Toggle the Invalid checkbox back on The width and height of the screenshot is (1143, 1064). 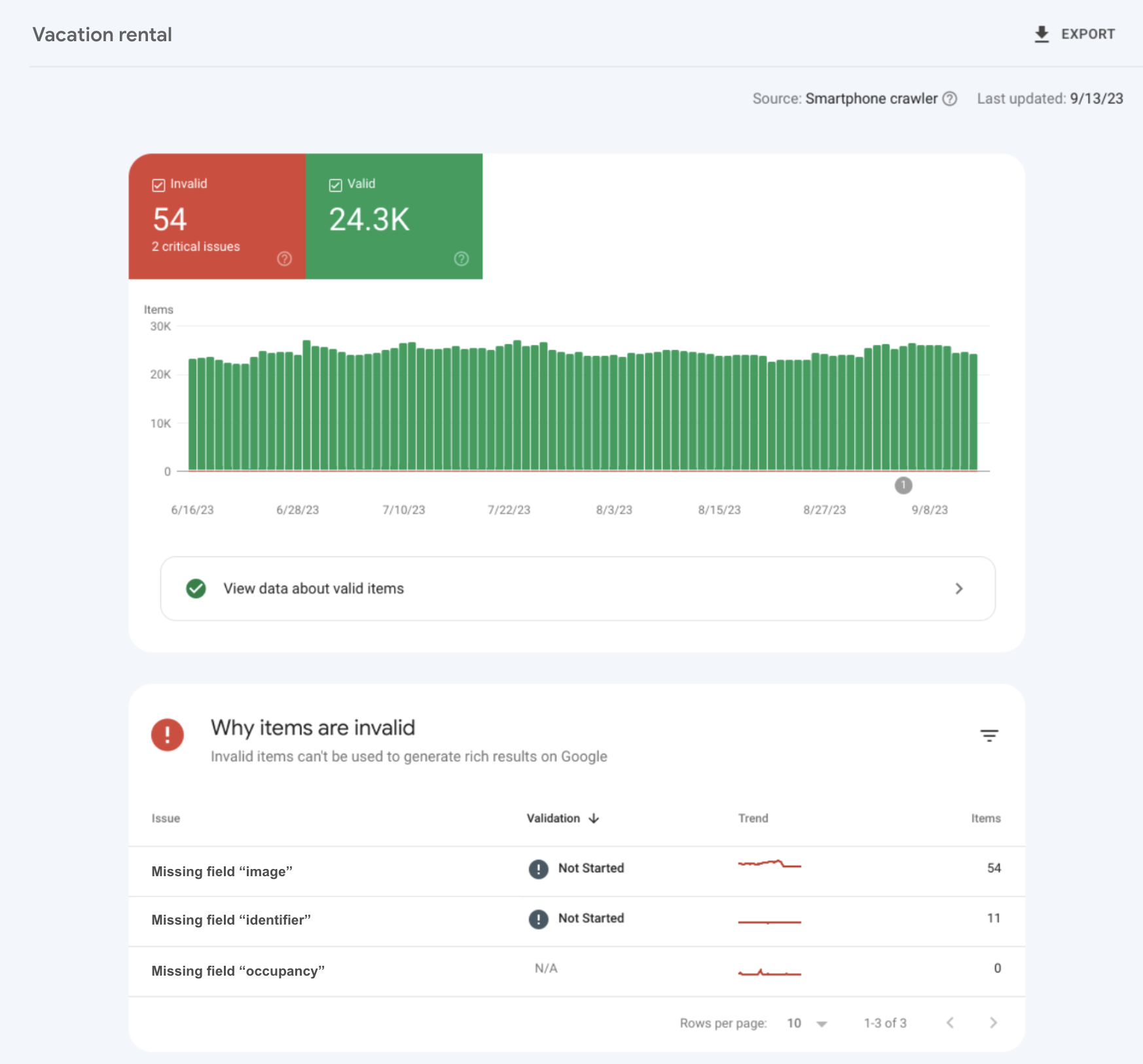pos(158,185)
